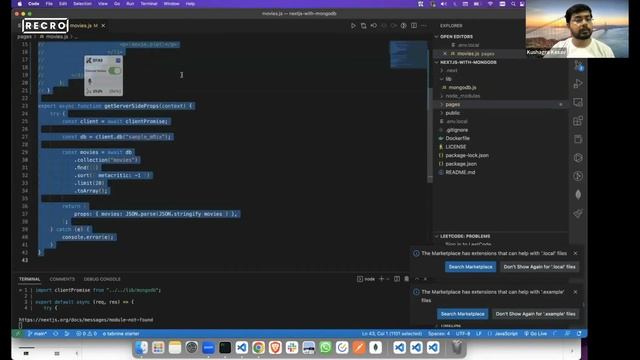Open Finder from the dock
640x360 pixels.
[x=141, y=348]
